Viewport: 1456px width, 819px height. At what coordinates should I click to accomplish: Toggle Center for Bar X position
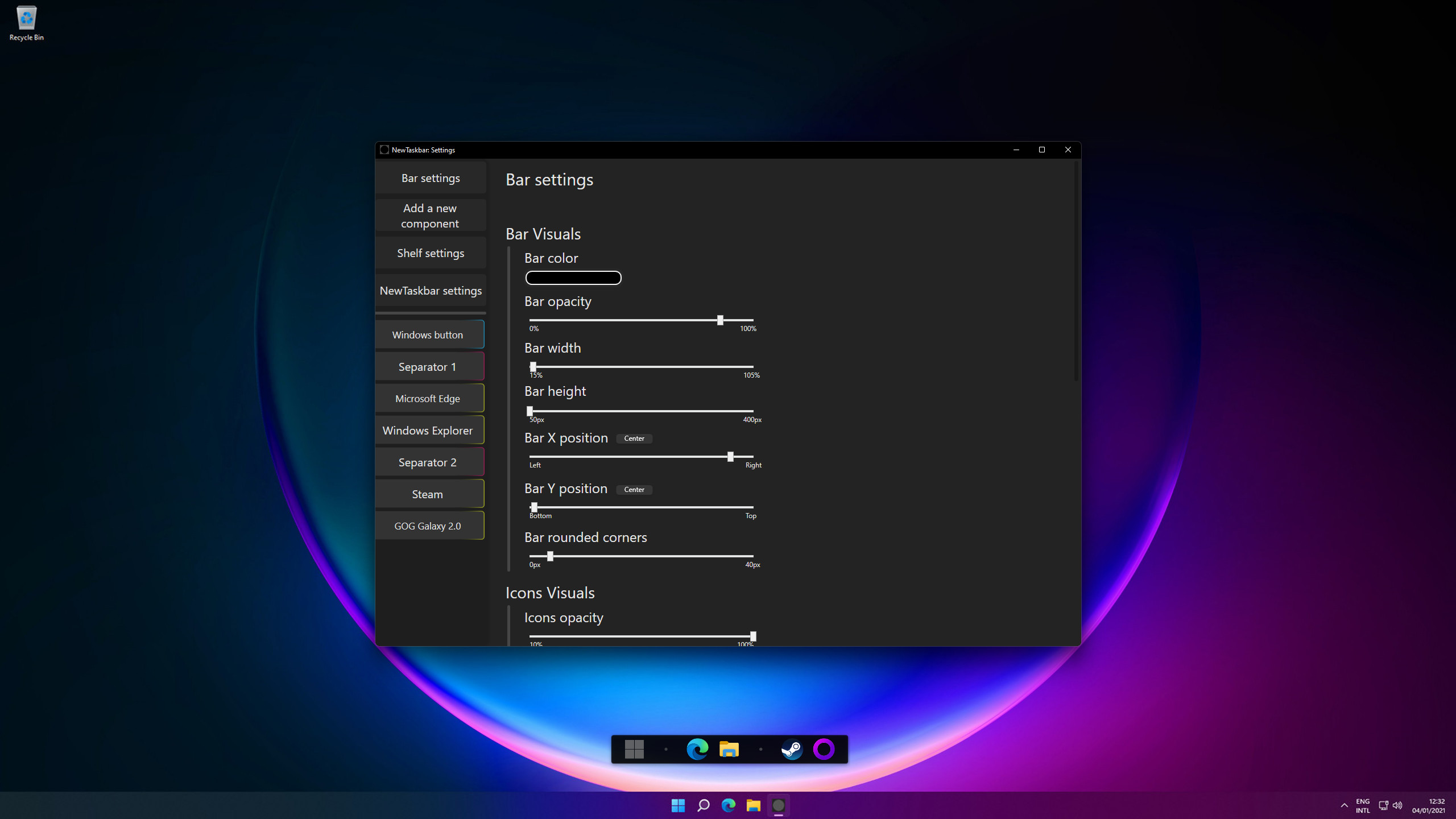point(634,439)
